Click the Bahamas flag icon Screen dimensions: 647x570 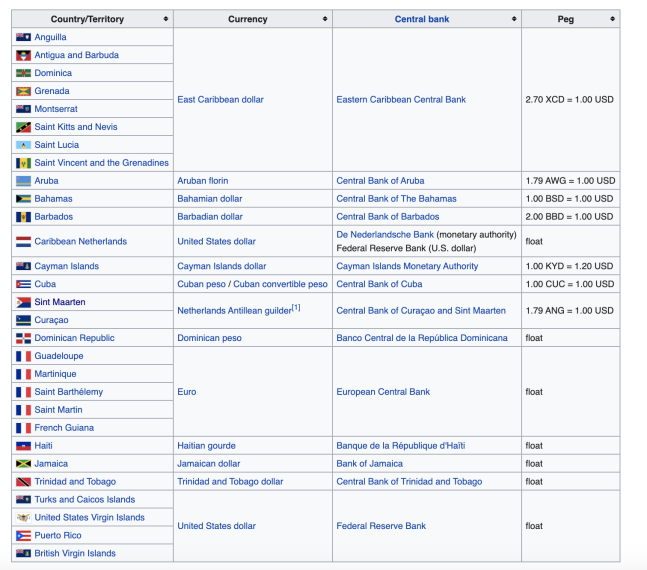coord(24,199)
